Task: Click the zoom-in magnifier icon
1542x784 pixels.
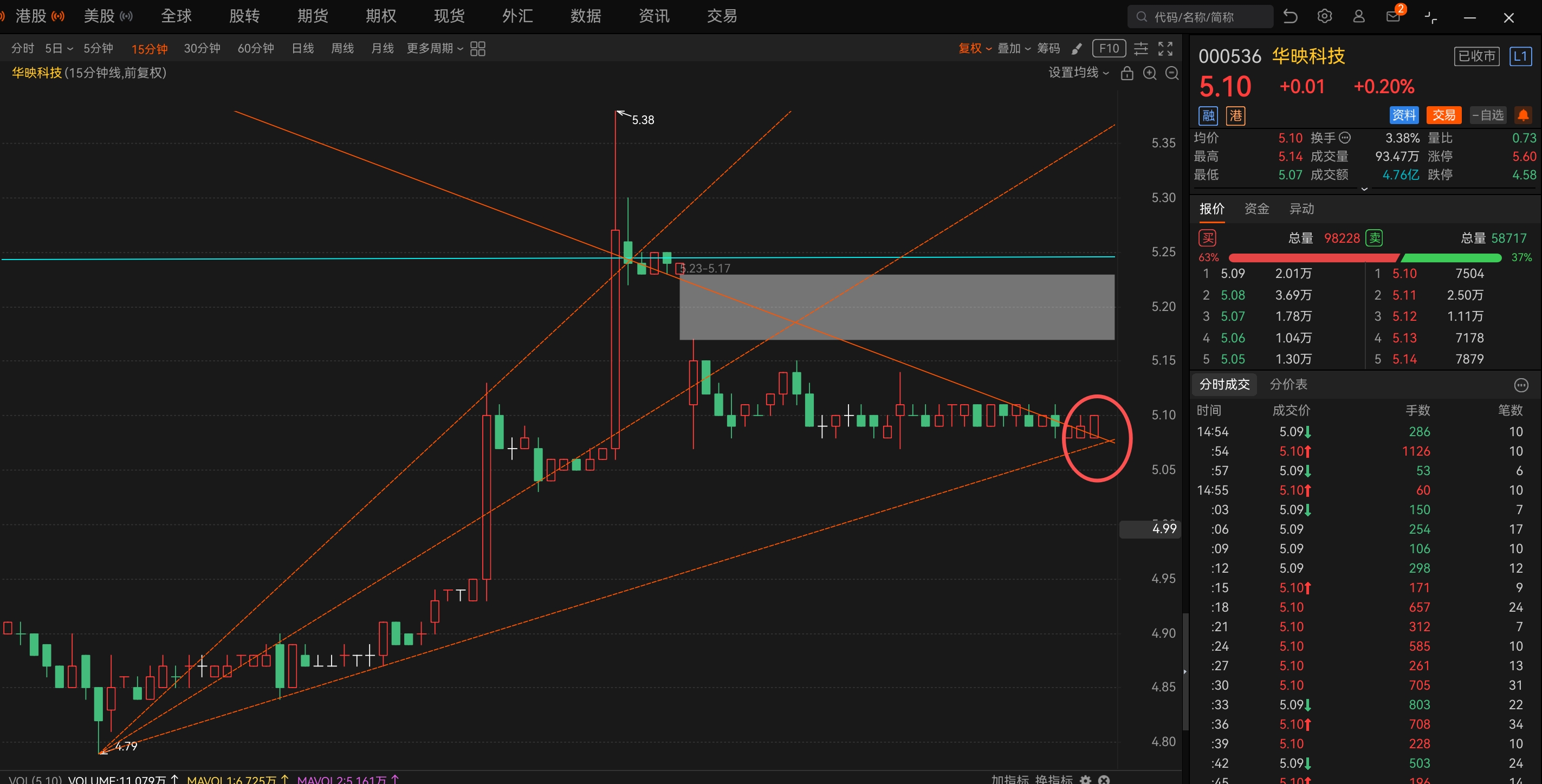Action: [1149, 73]
